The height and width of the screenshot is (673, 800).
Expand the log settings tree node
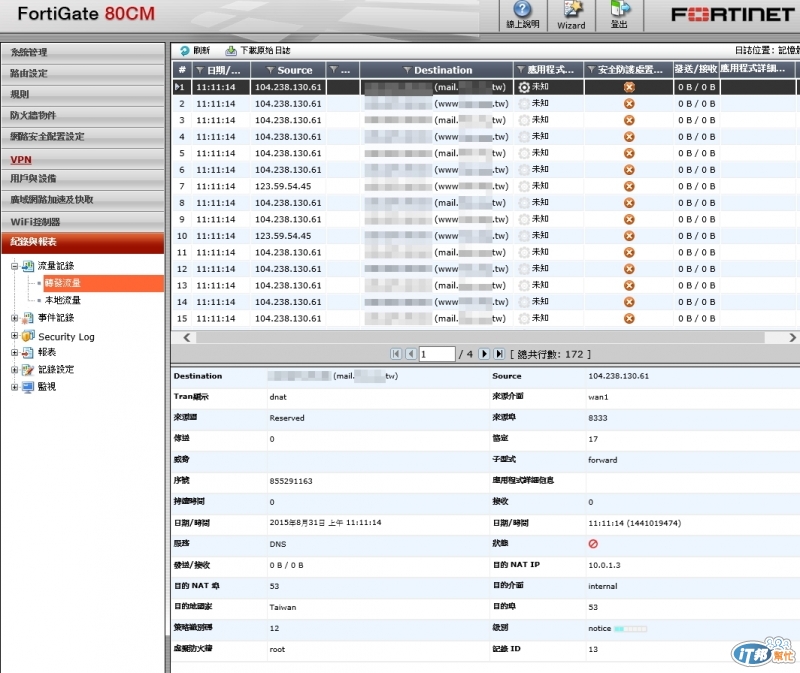tap(15, 369)
